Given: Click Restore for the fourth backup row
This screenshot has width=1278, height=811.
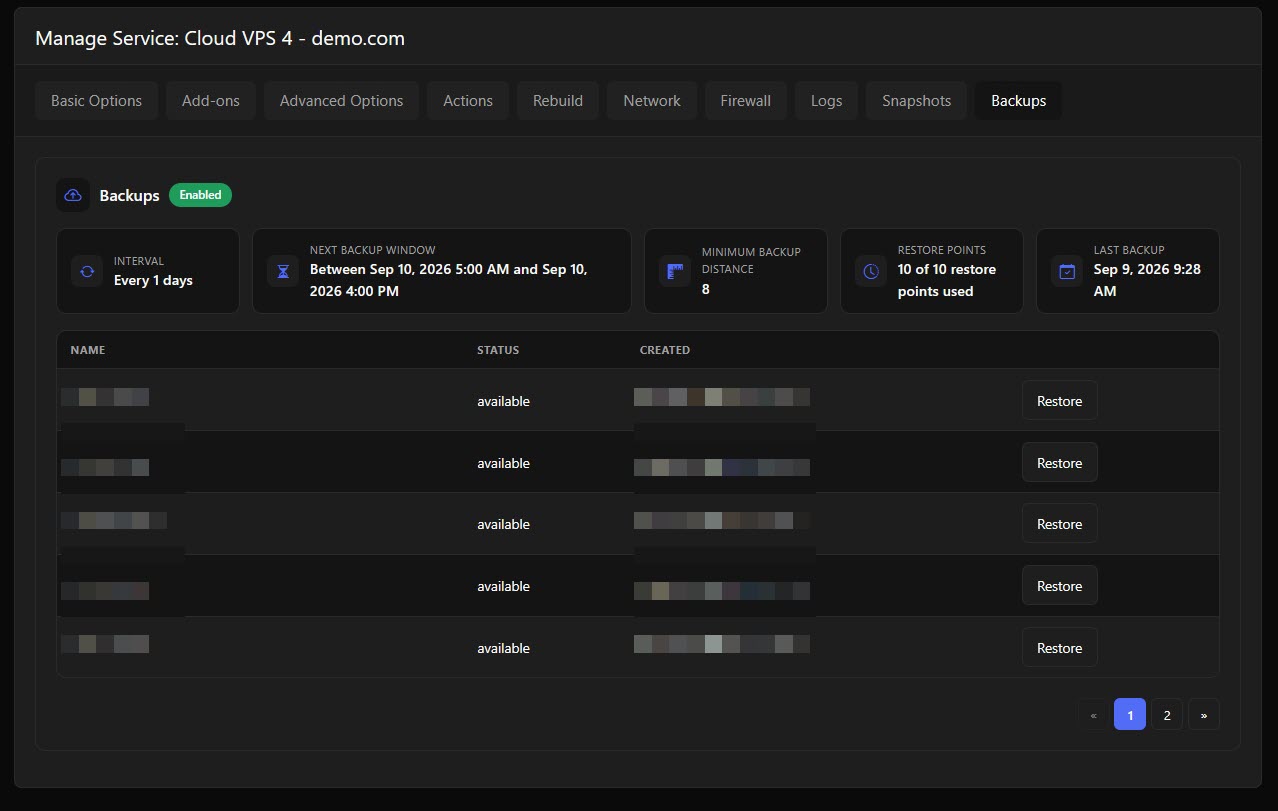Looking at the screenshot, I should [1060, 586].
